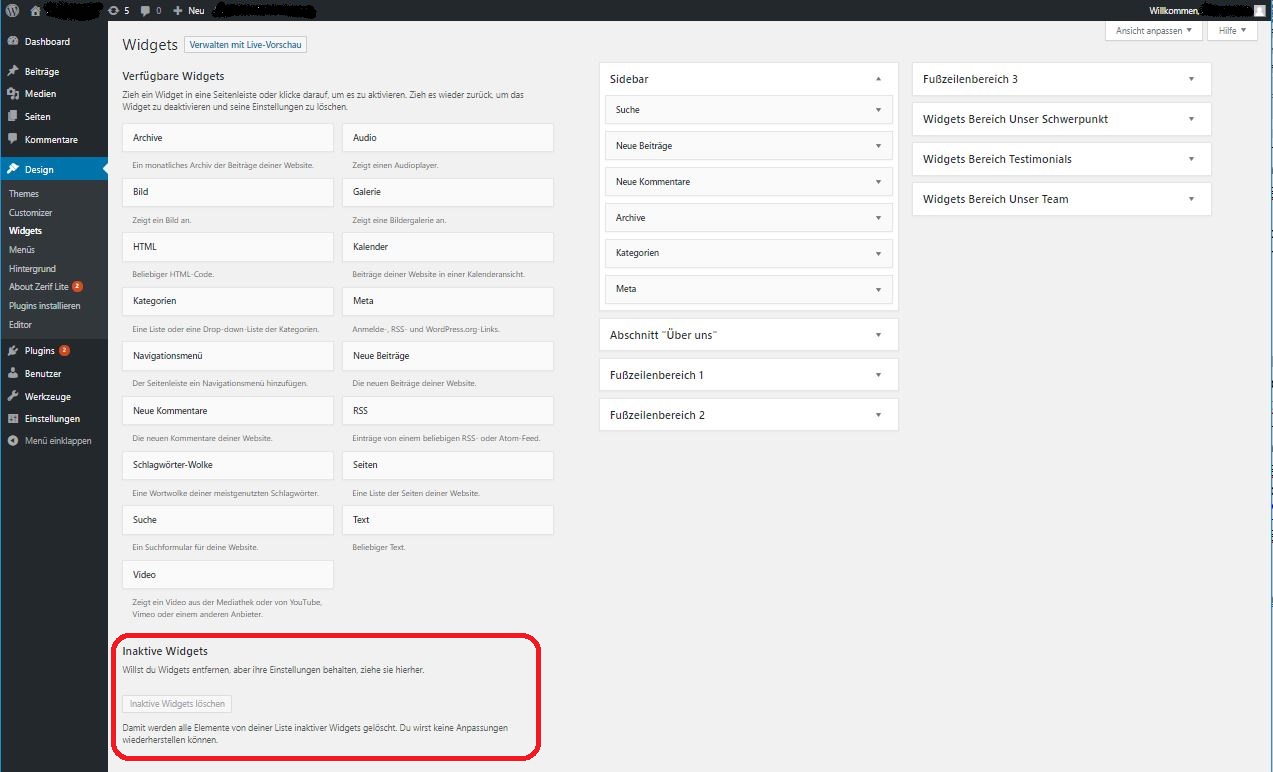Click the Kommentare speech bubble icon
Image resolution: width=1273 pixels, height=772 pixels.
13,140
